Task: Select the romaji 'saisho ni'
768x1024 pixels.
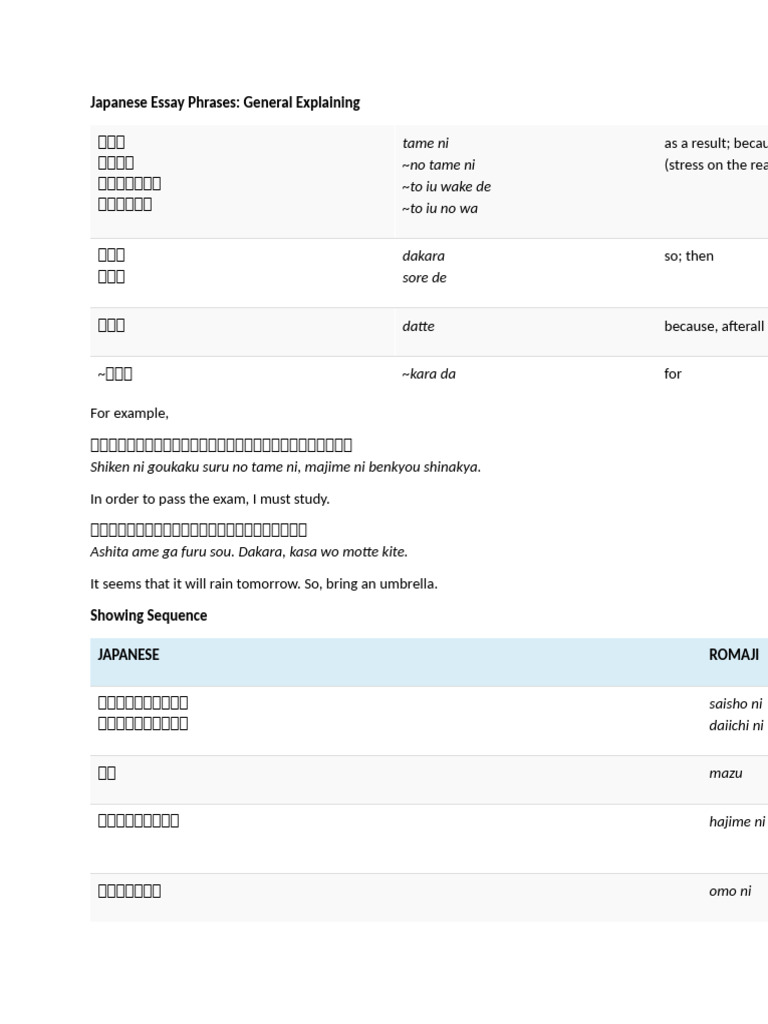Action: [x=735, y=704]
